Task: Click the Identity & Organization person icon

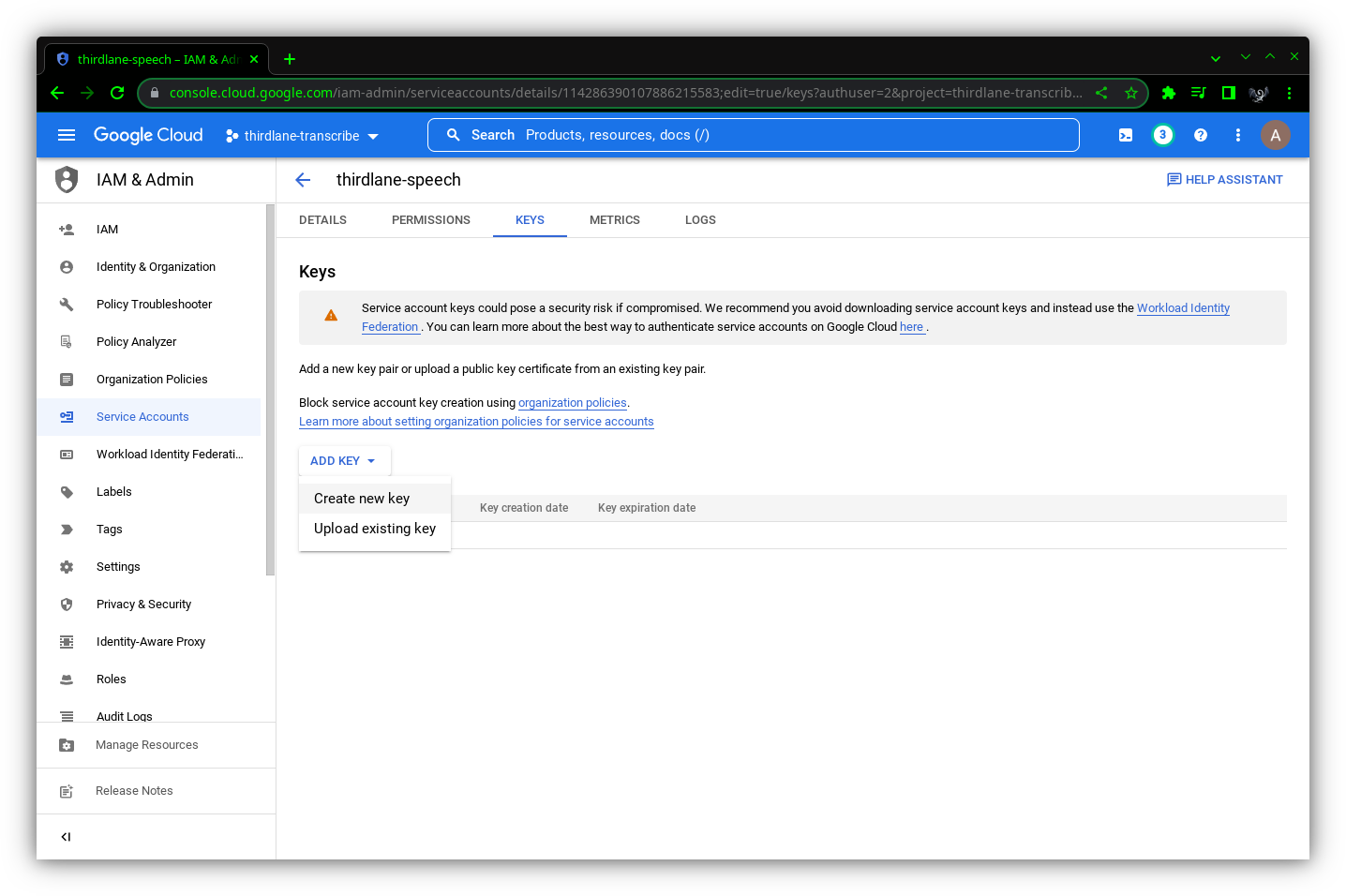Action: click(67, 267)
